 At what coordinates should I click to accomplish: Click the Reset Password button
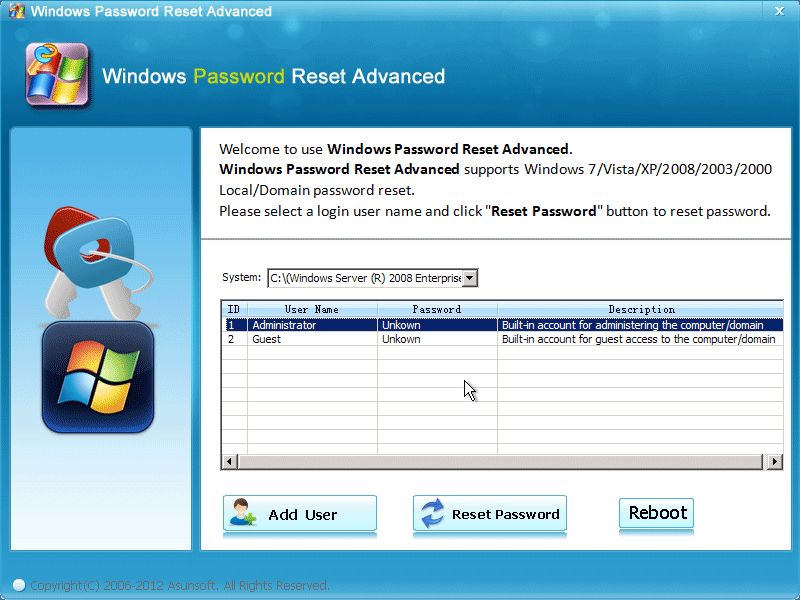pos(490,514)
